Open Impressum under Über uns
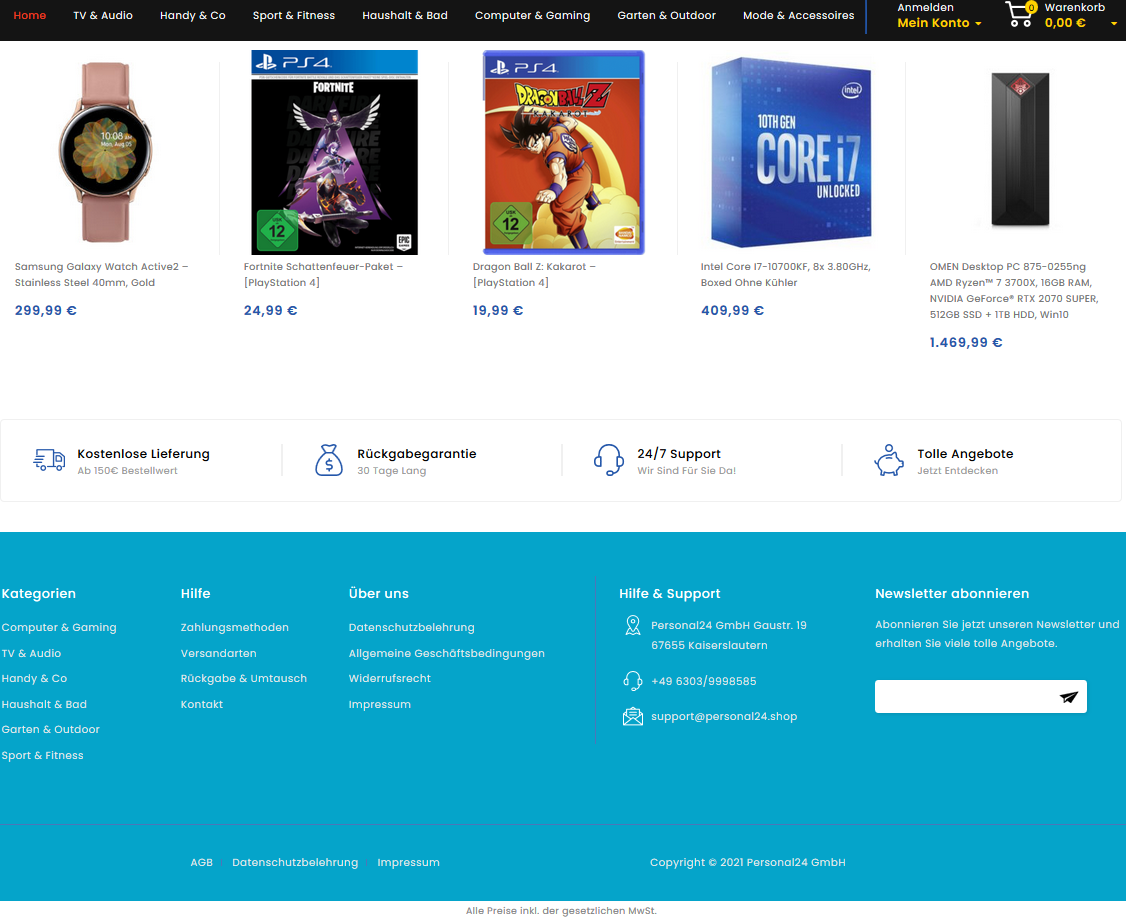The image size is (1126, 920). coord(380,704)
